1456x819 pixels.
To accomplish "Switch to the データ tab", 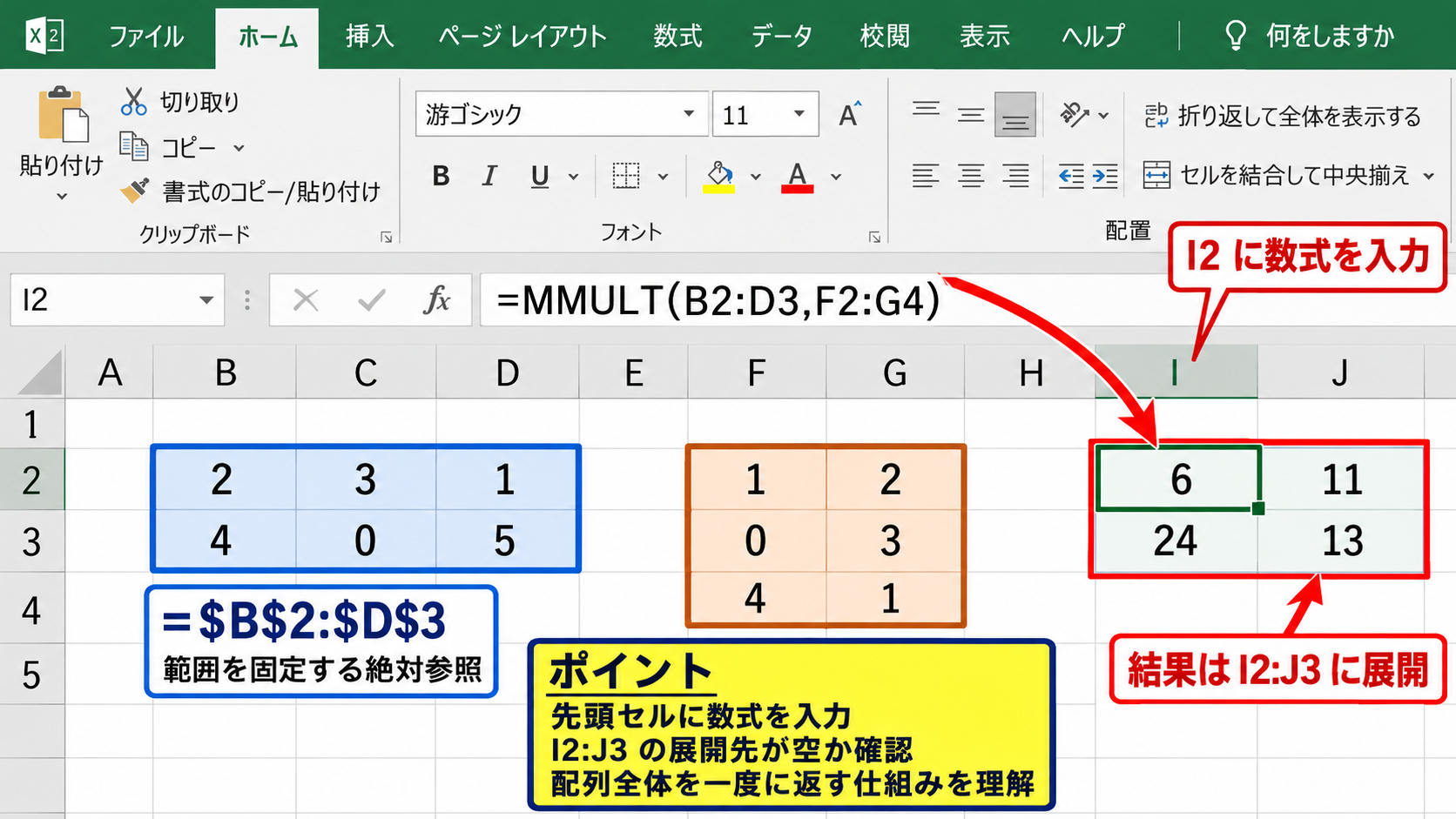I will (781, 36).
